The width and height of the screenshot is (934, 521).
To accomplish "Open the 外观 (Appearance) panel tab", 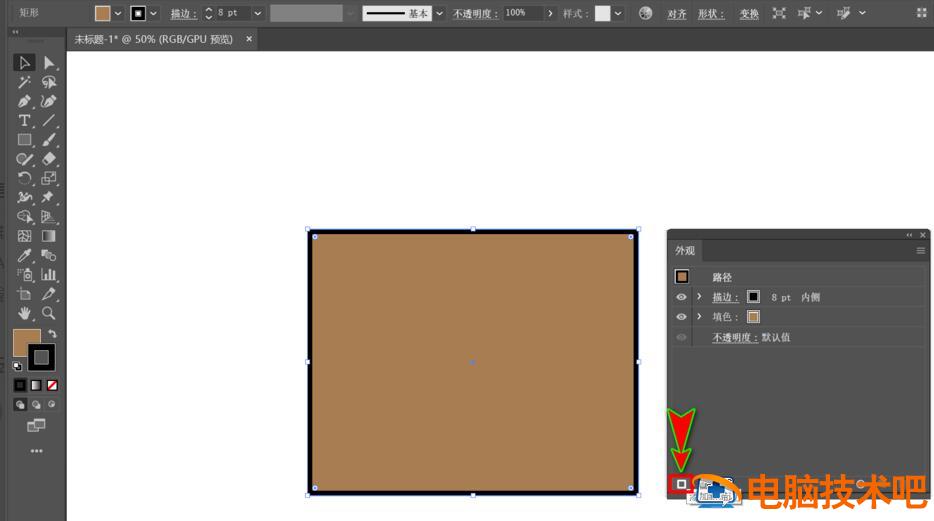I will tap(685, 251).
